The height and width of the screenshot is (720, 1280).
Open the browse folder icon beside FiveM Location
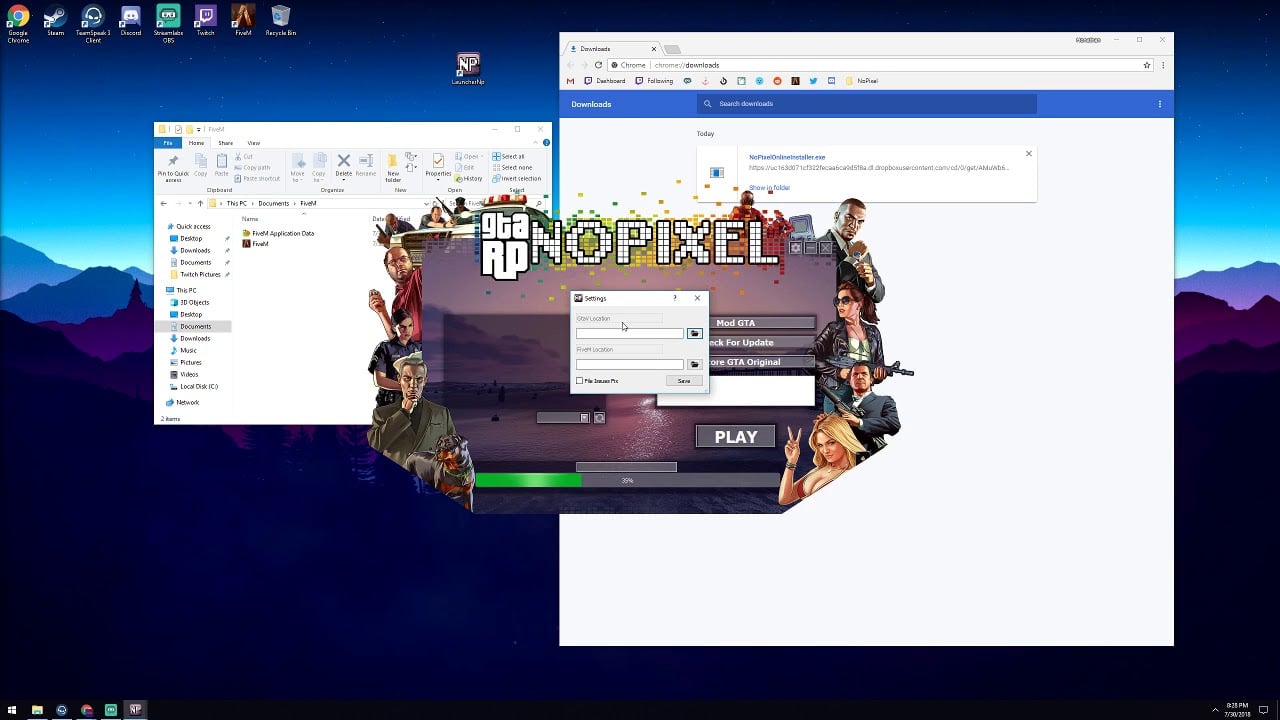tap(695, 364)
